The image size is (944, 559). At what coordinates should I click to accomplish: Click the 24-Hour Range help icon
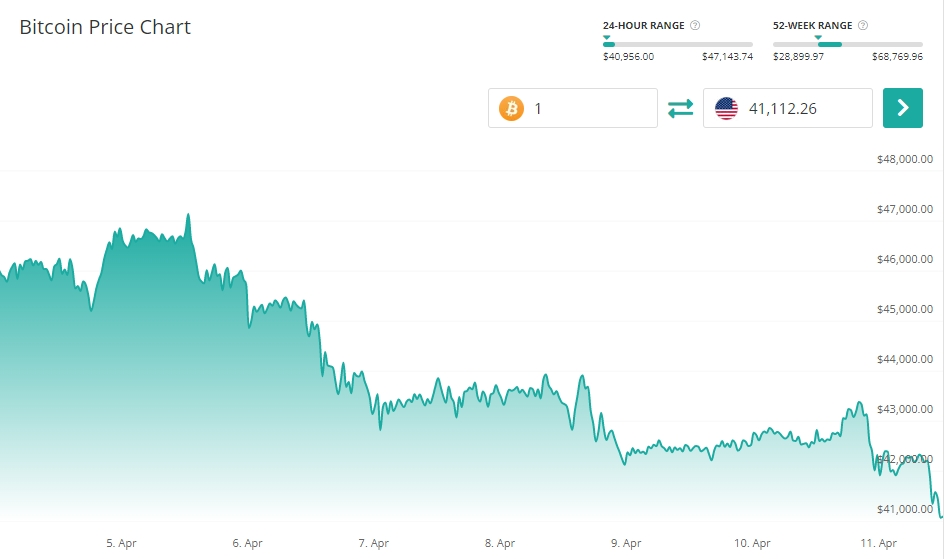coord(695,25)
